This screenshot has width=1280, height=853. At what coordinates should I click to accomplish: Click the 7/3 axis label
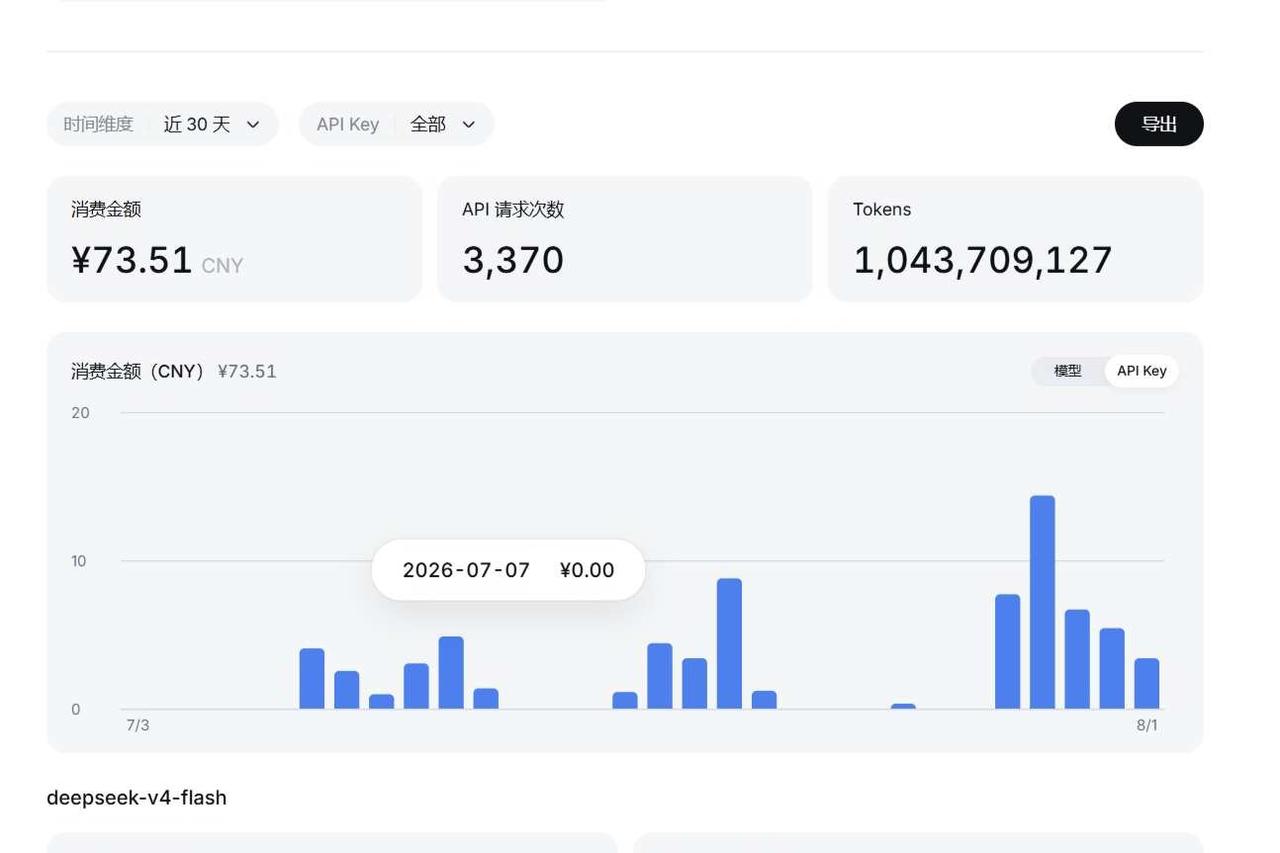[x=138, y=725]
